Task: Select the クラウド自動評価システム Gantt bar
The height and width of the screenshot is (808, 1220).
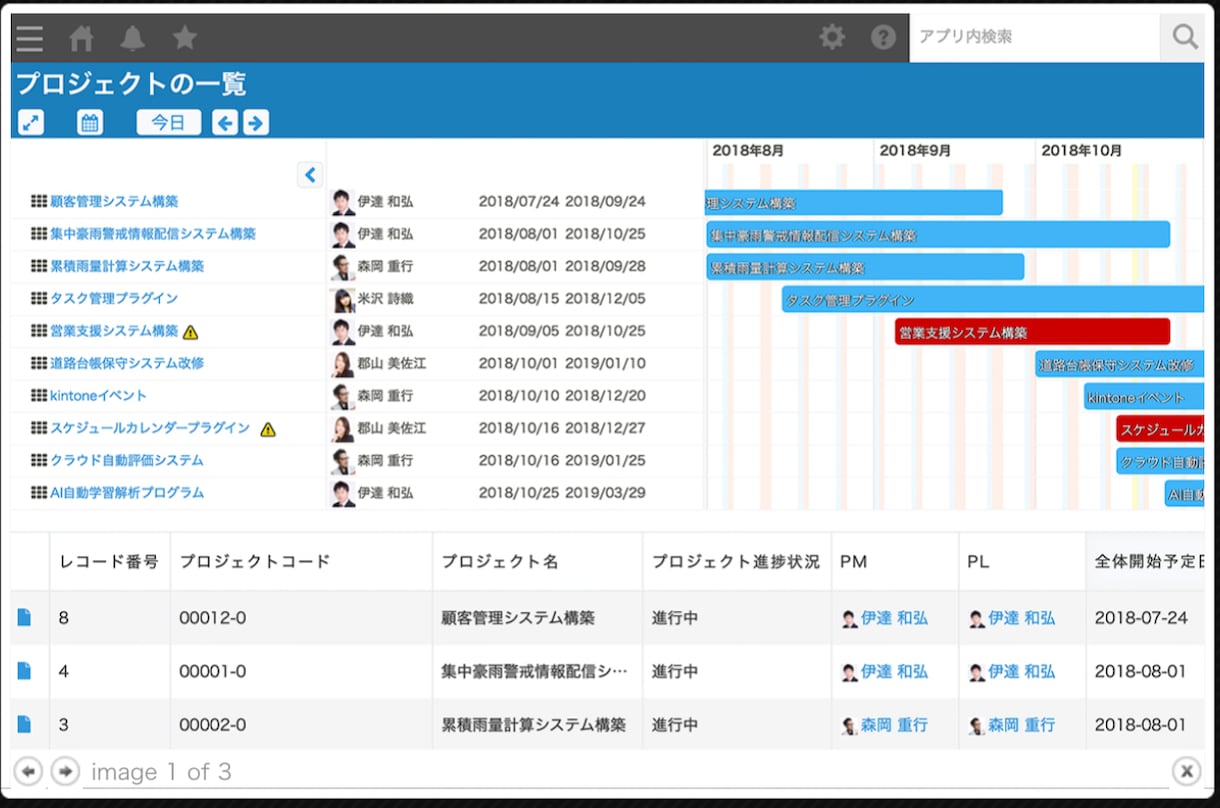Action: coord(1160,461)
